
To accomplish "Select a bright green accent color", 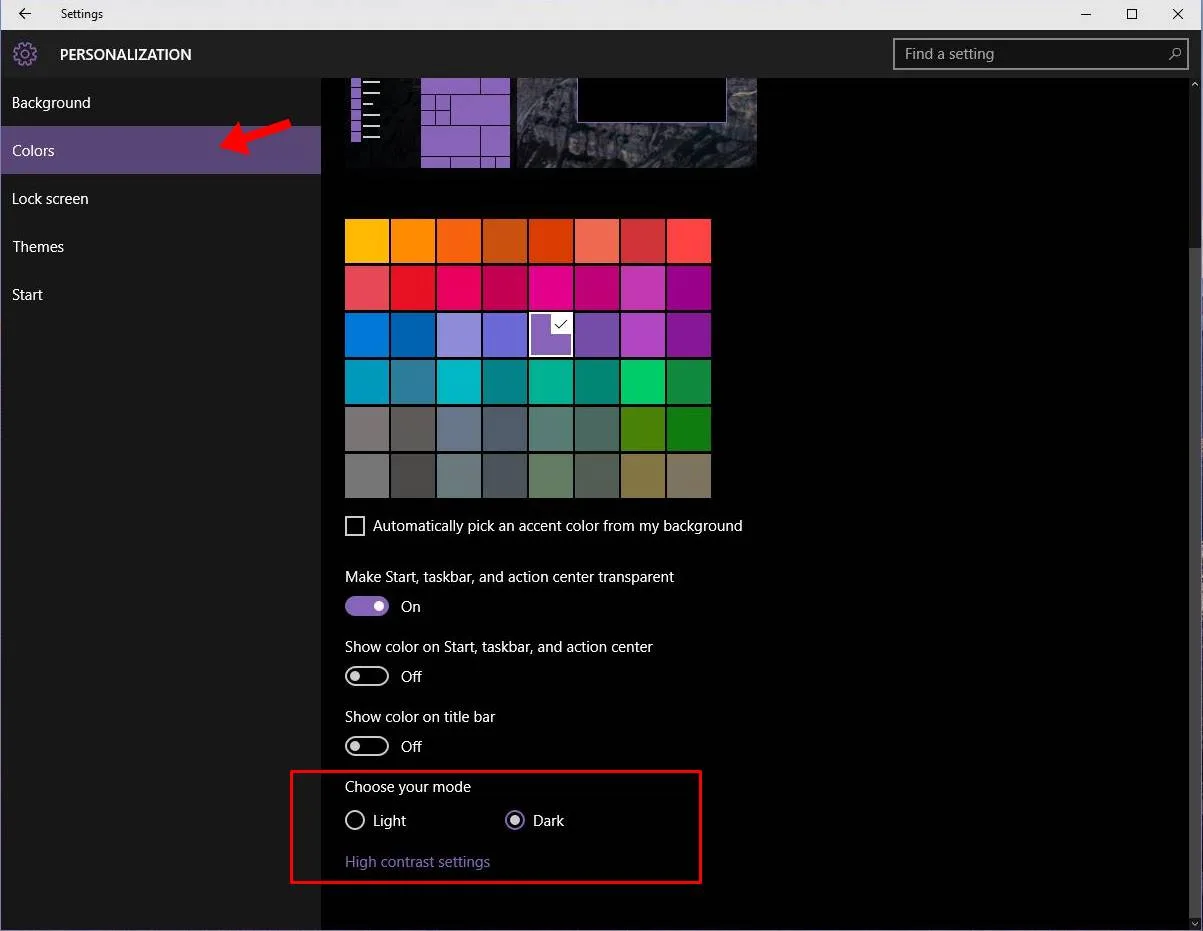I will point(643,381).
